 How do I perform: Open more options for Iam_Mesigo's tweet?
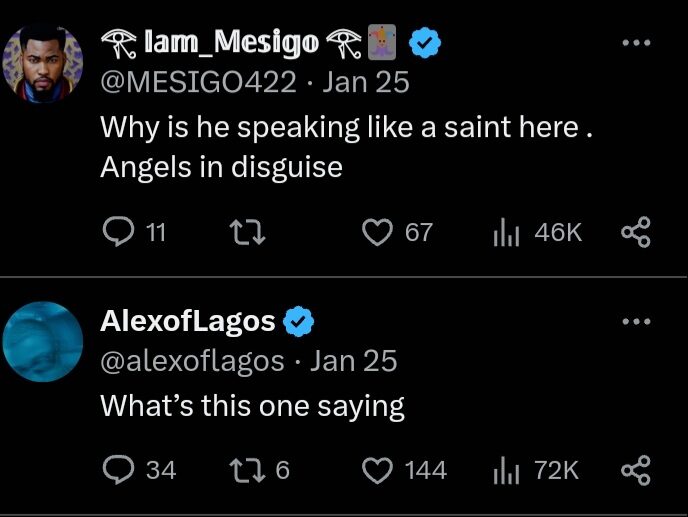(x=636, y=43)
